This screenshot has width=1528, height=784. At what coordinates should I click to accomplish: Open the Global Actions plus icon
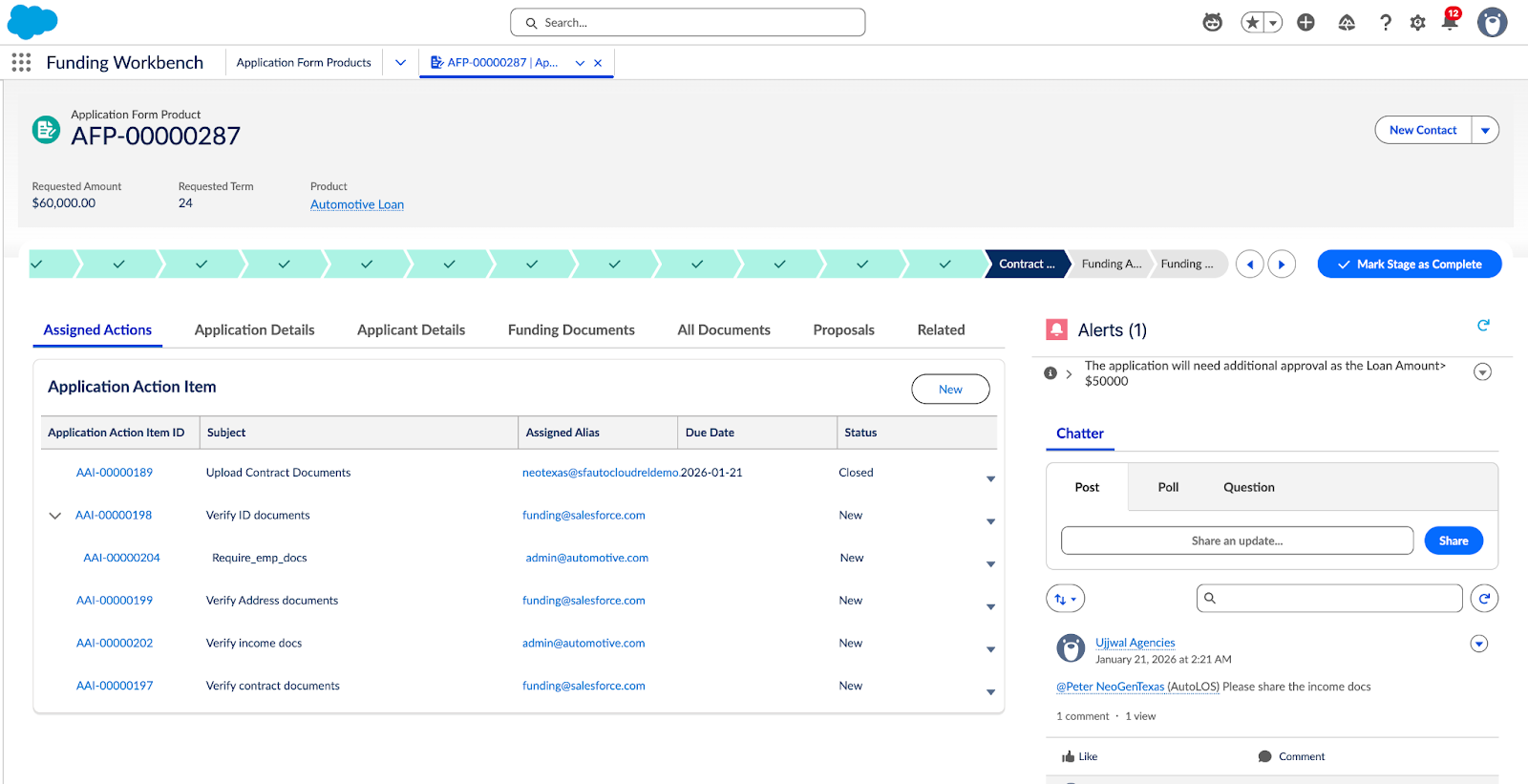1305,22
